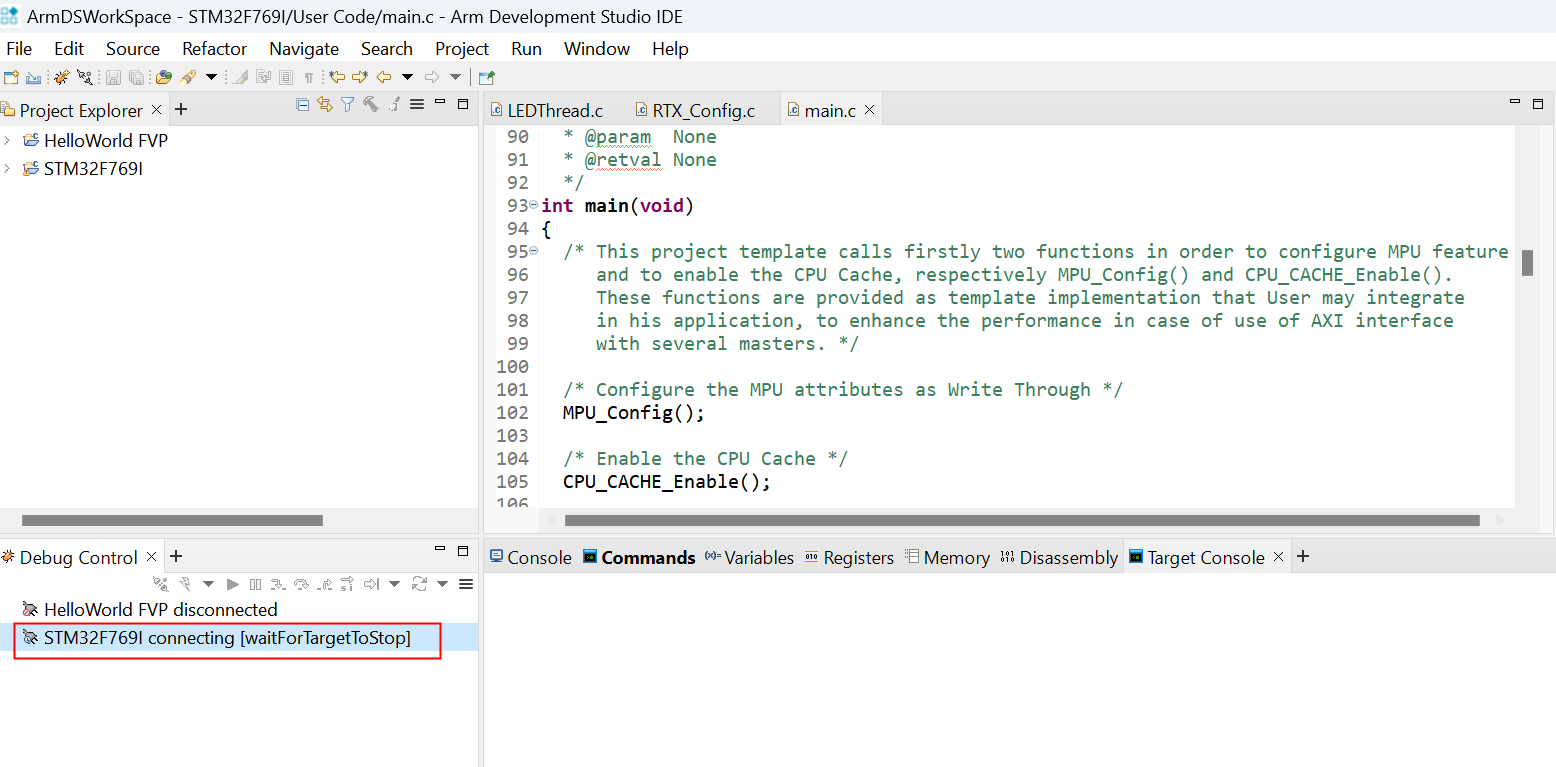Click Collapse All in Project Explorer
The width and height of the screenshot is (1556, 767).
coord(303,105)
